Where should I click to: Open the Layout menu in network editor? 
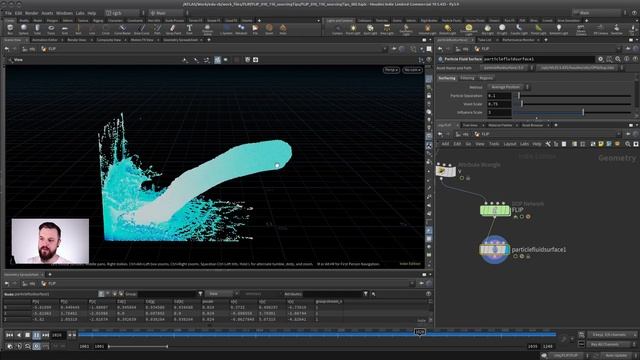[509, 144]
